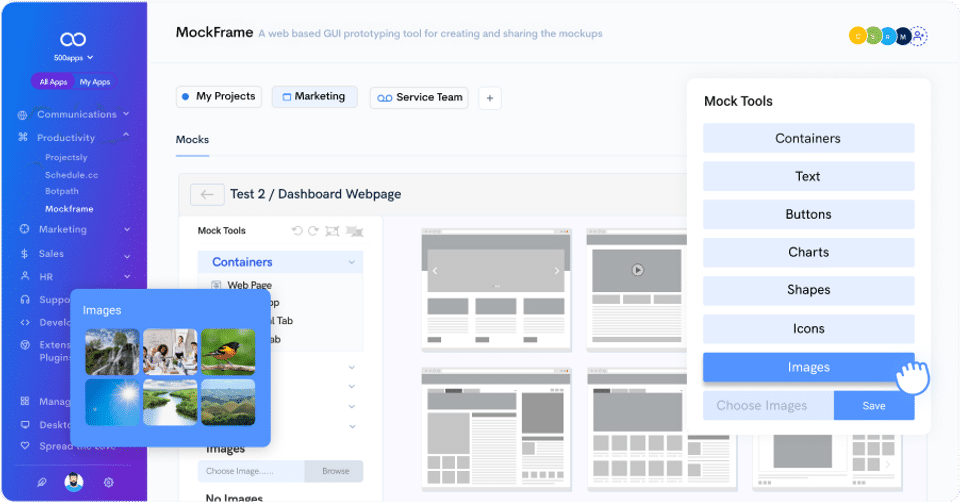Select the Service Team tab
Viewport: 960px width, 502px height.
[x=419, y=97]
